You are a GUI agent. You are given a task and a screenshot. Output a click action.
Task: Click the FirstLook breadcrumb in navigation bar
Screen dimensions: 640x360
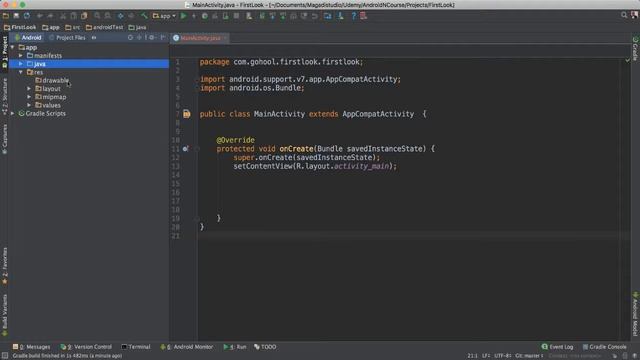click(20, 27)
